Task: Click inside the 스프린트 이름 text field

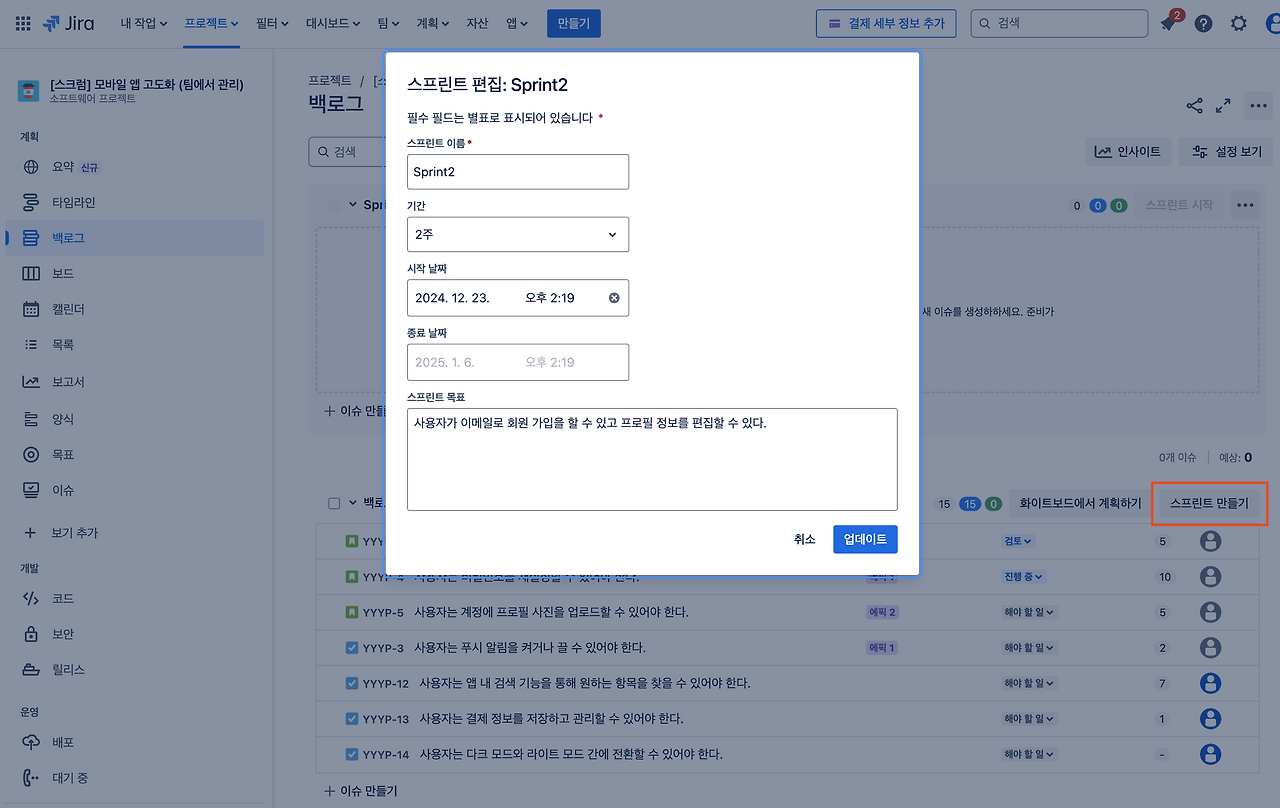Action: (x=517, y=171)
